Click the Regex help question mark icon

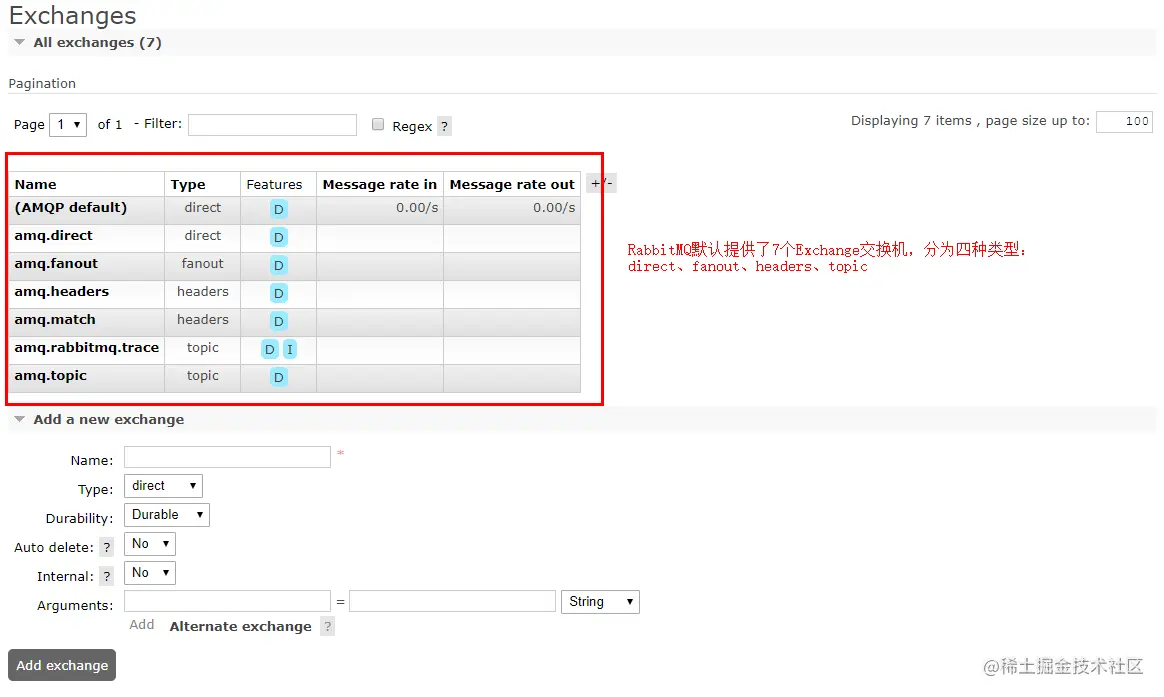[444, 126]
